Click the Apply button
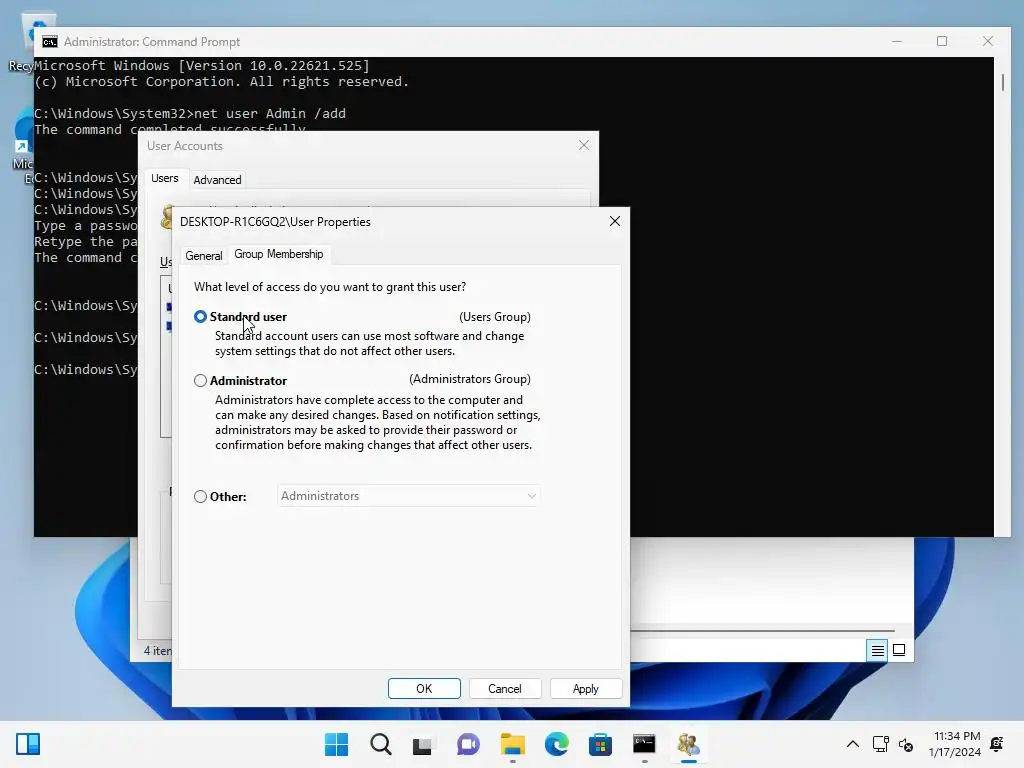The width and height of the screenshot is (1024, 768). coord(586,688)
